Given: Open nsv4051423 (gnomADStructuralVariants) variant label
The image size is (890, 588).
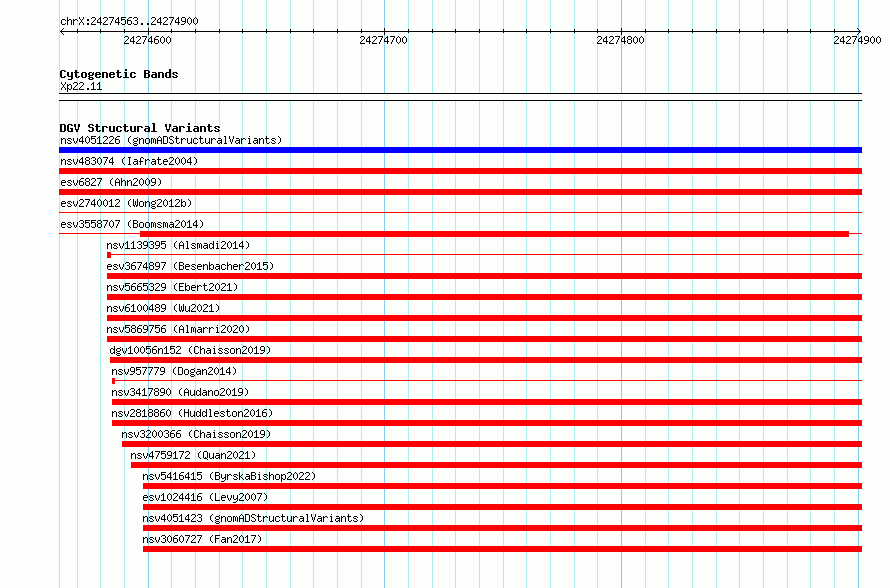Looking at the screenshot, I should click(x=253, y=518).
